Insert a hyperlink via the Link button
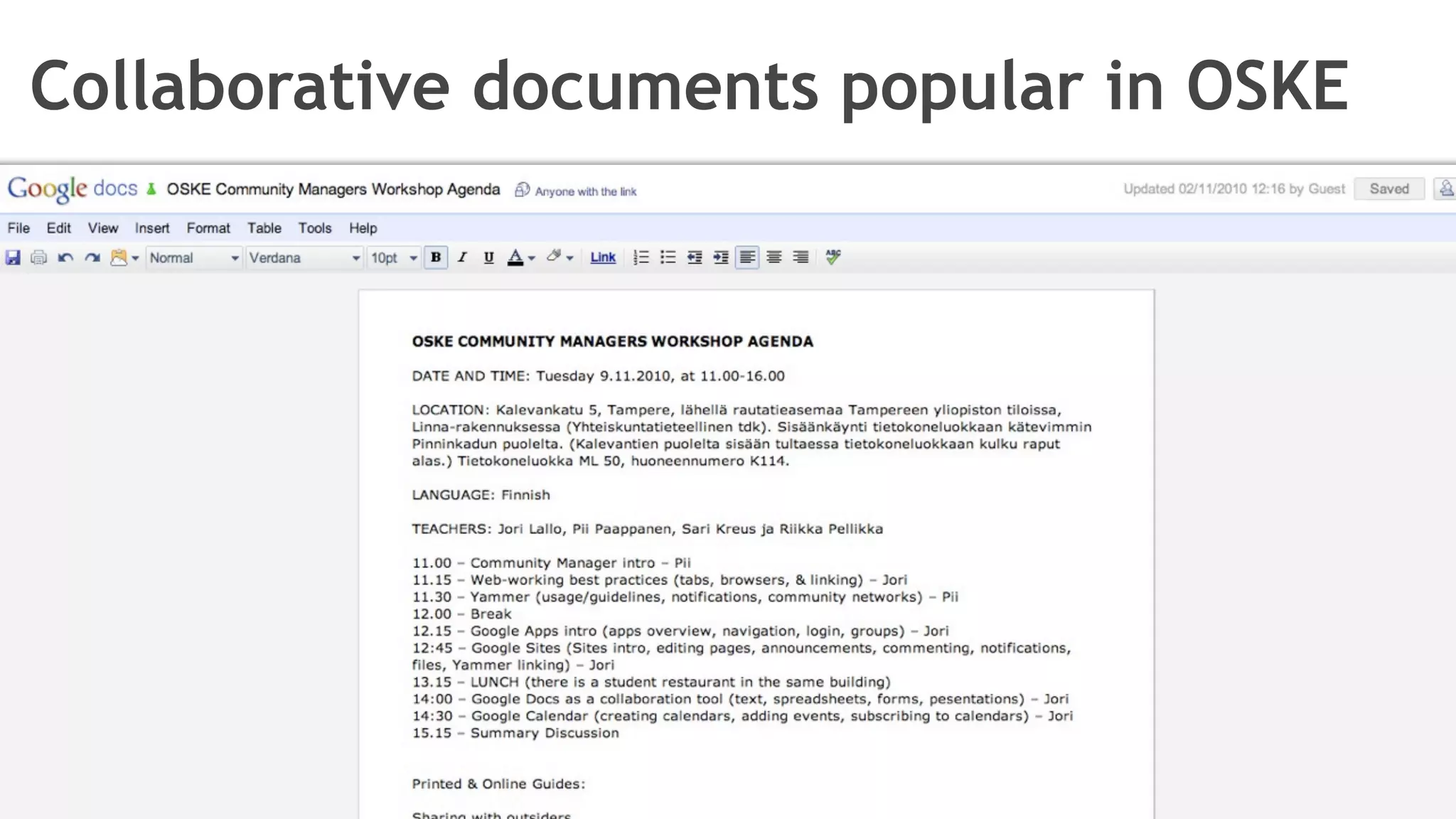The width and height of the screenshot is (1456, 819). (603, 257)
